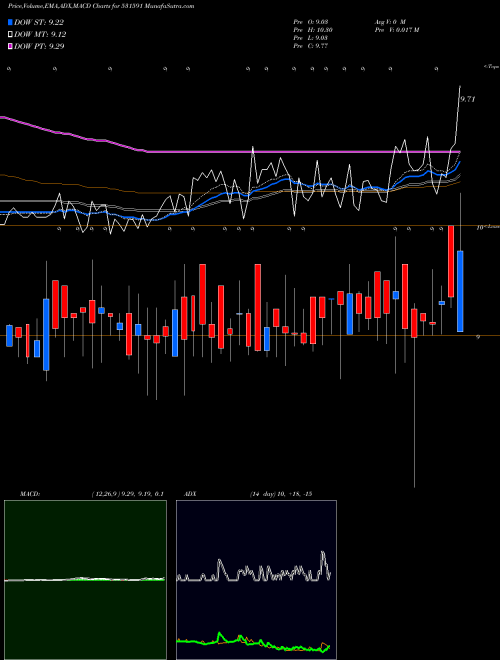Click the 10 price axis label
500x660 pixels.
click(479, 227)
